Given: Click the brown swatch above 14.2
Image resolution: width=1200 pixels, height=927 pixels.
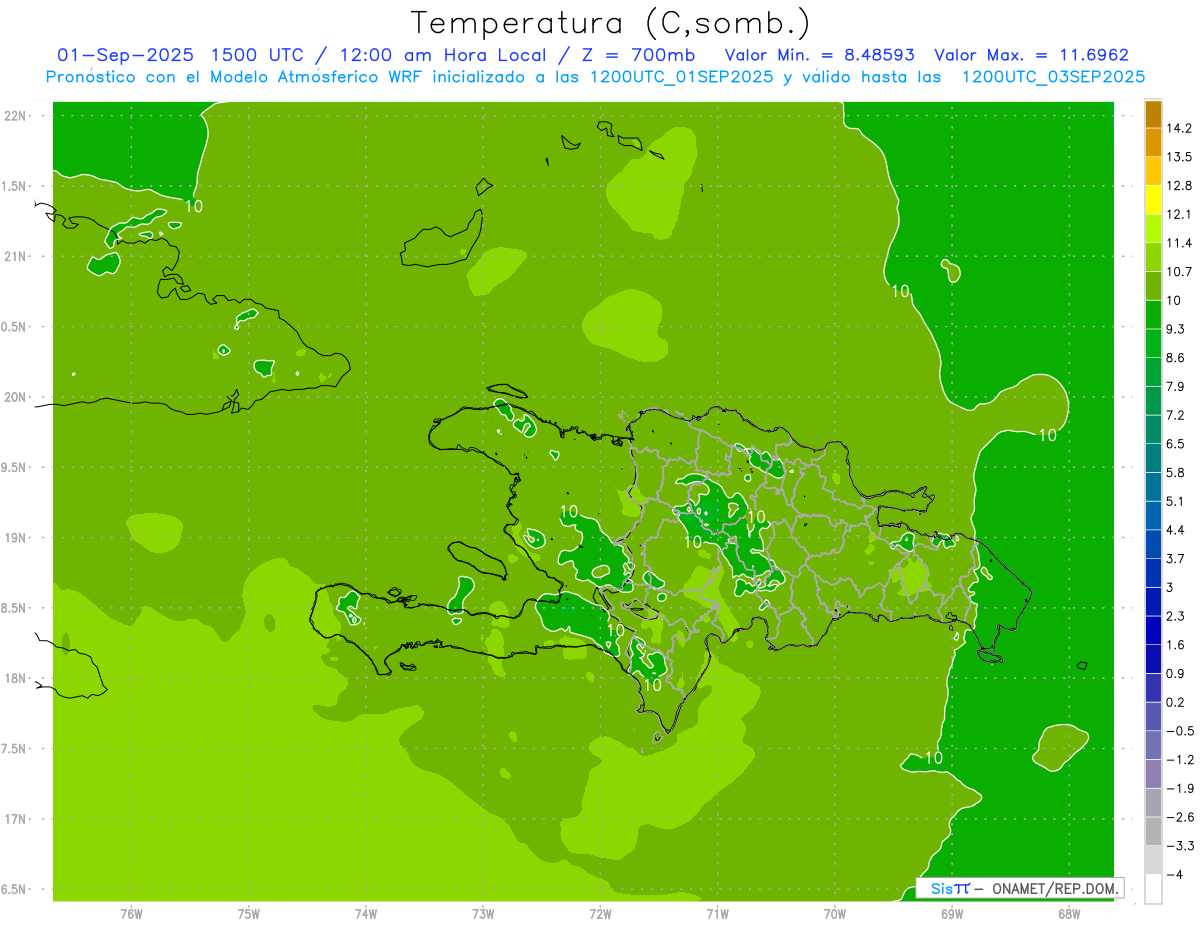Looking at the screenshot, I should pos(1153,114).
